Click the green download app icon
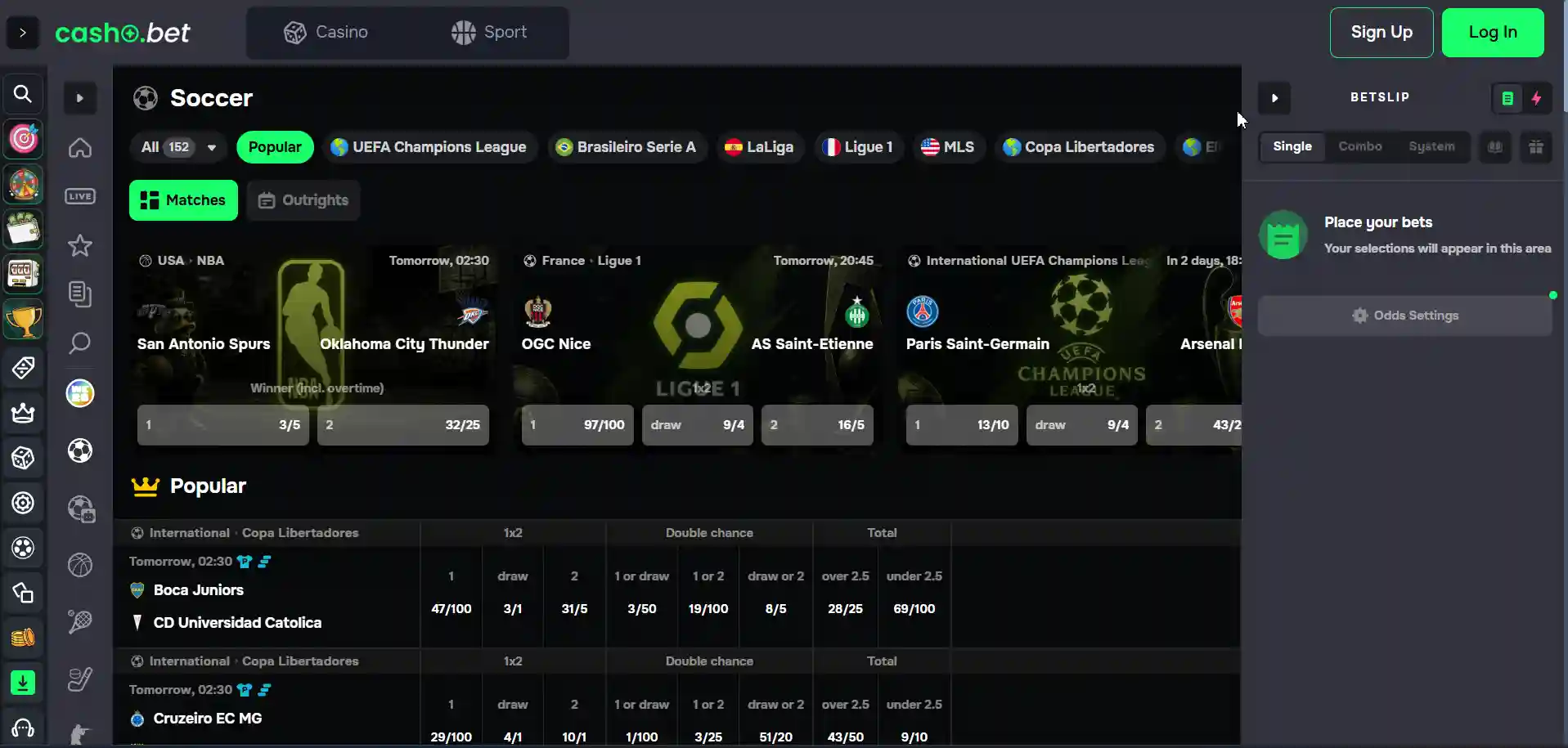Screen dimensions: 1568x748 coord(23,683)
